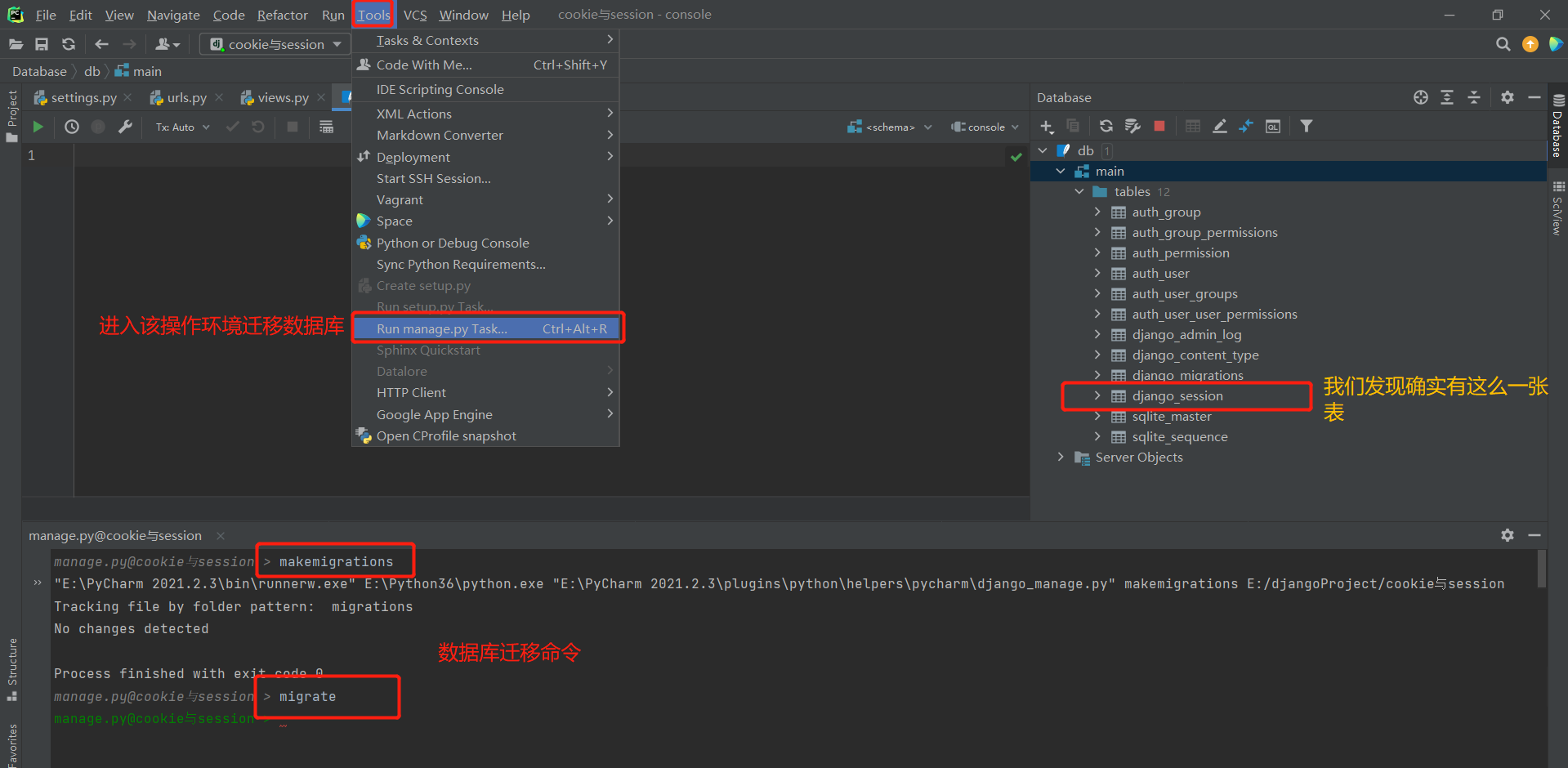
Task: Collapse the main schema node
Action: [x=1061, y=171]
